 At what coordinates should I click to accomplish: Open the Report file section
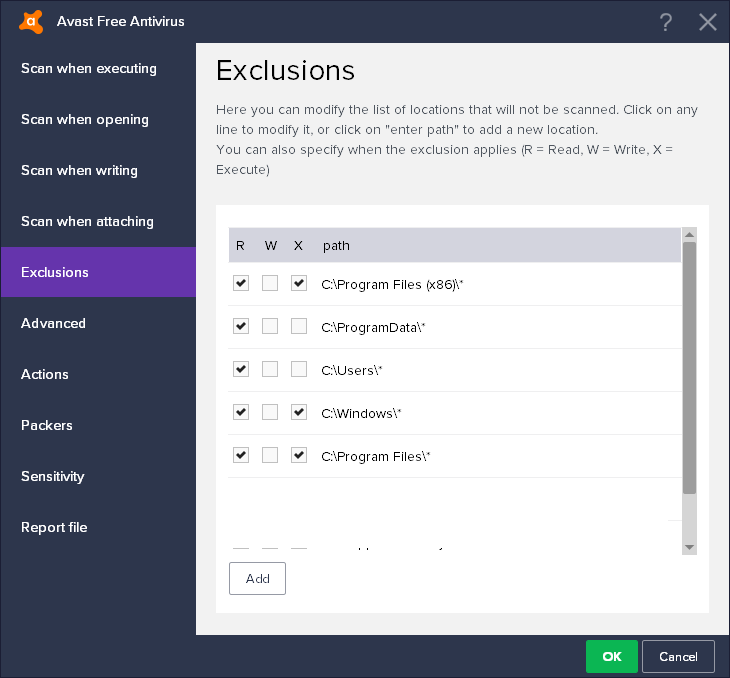click(54, 528)
